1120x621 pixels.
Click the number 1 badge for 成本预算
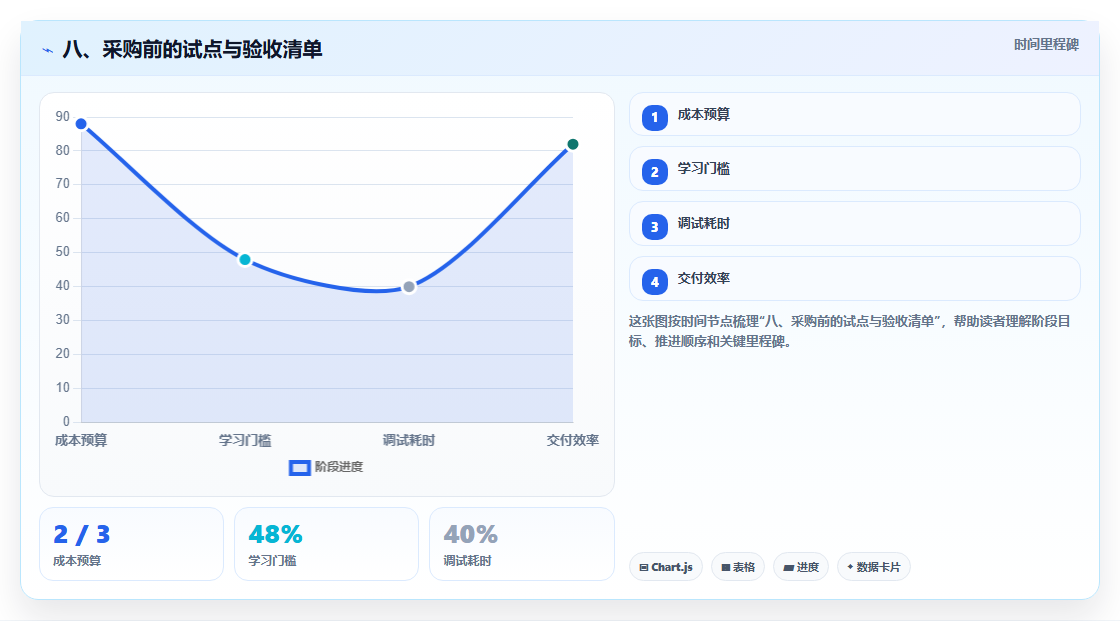click(654, 117)
